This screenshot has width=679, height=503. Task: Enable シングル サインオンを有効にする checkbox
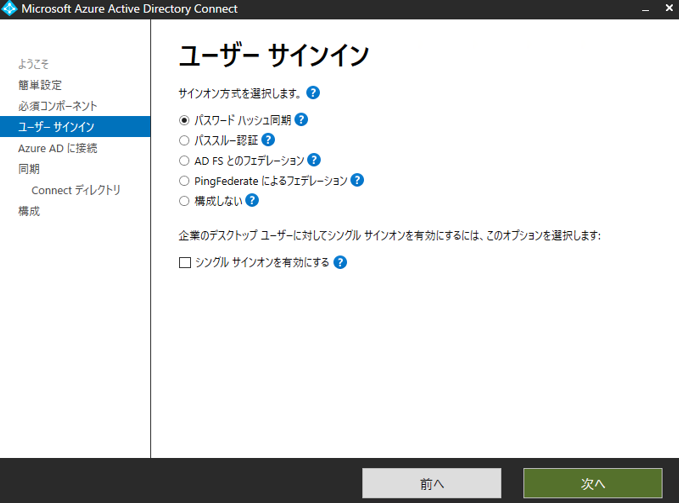click(185, 263)
